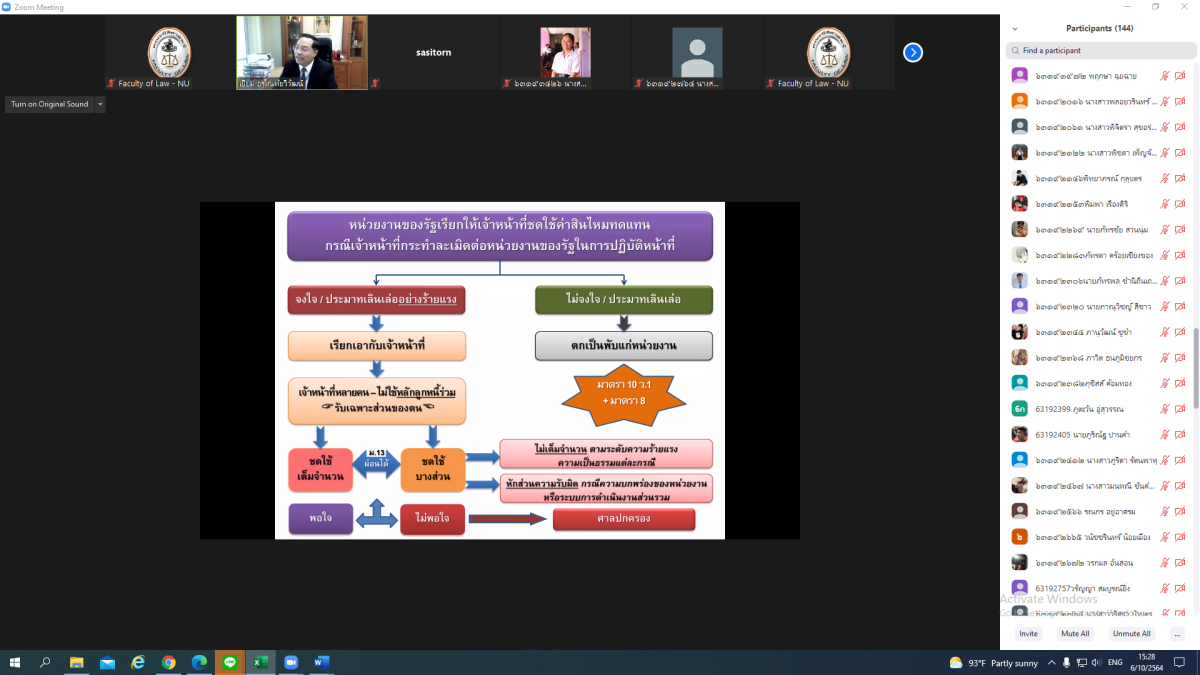Collapse the Participants panel chevron

pos(1016,28)
